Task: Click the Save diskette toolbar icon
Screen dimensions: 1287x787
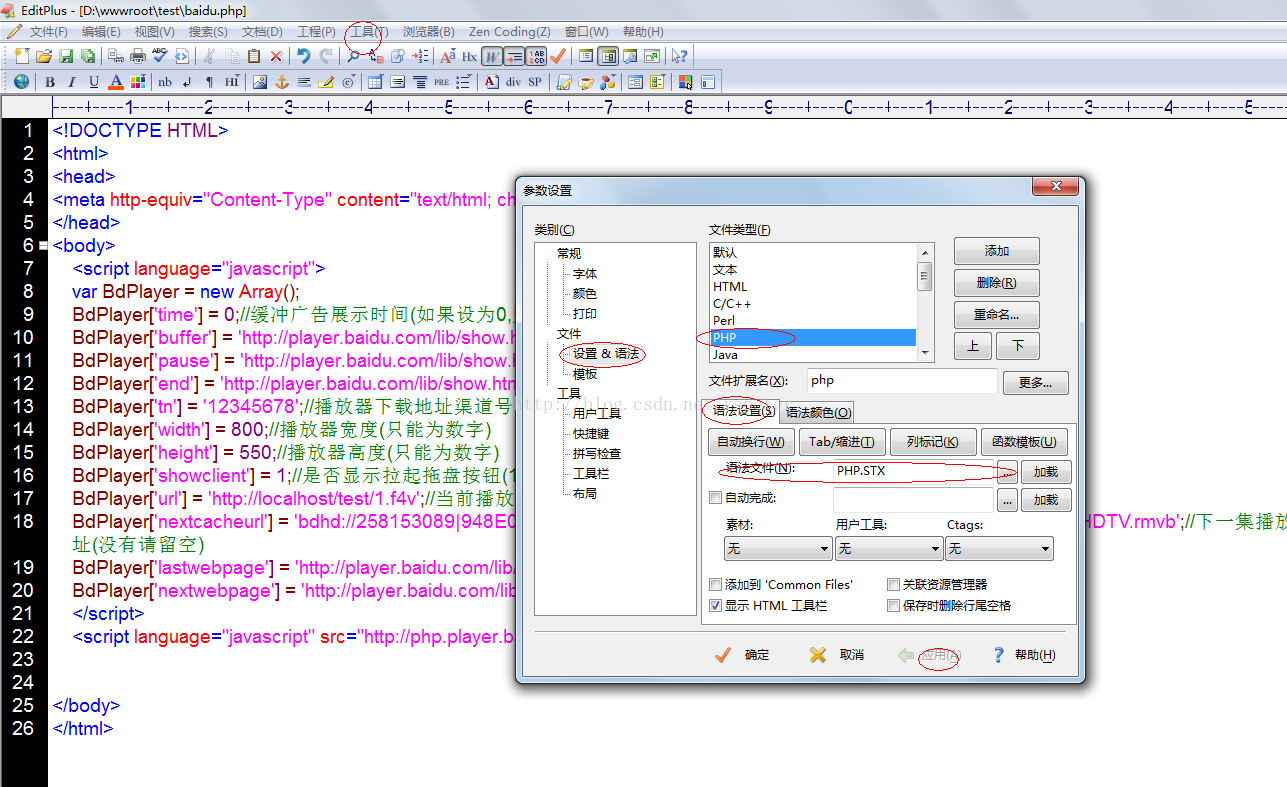Action: (66, 56)
